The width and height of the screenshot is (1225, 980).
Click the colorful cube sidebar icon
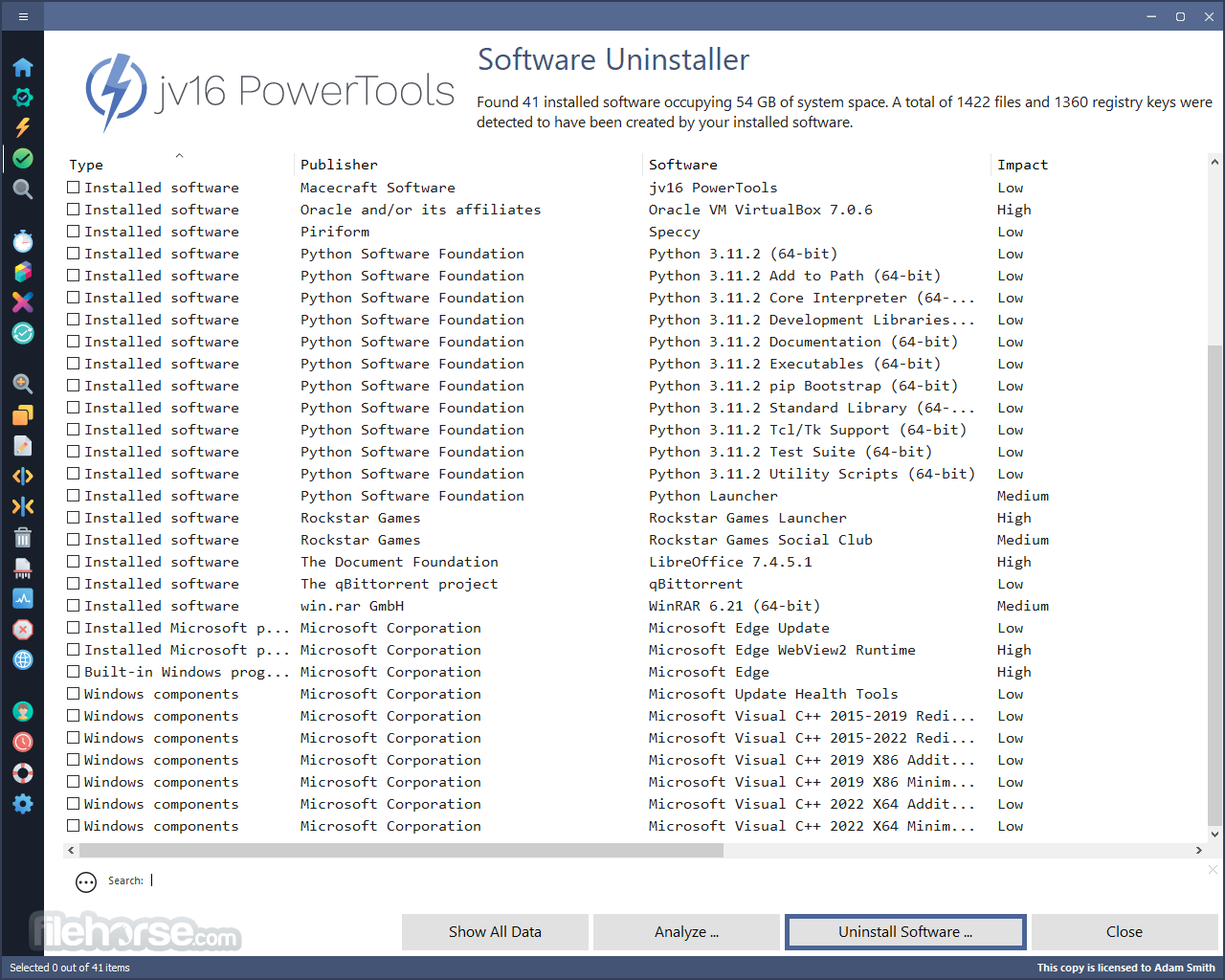pyautogui.click(x=23, y=272)
